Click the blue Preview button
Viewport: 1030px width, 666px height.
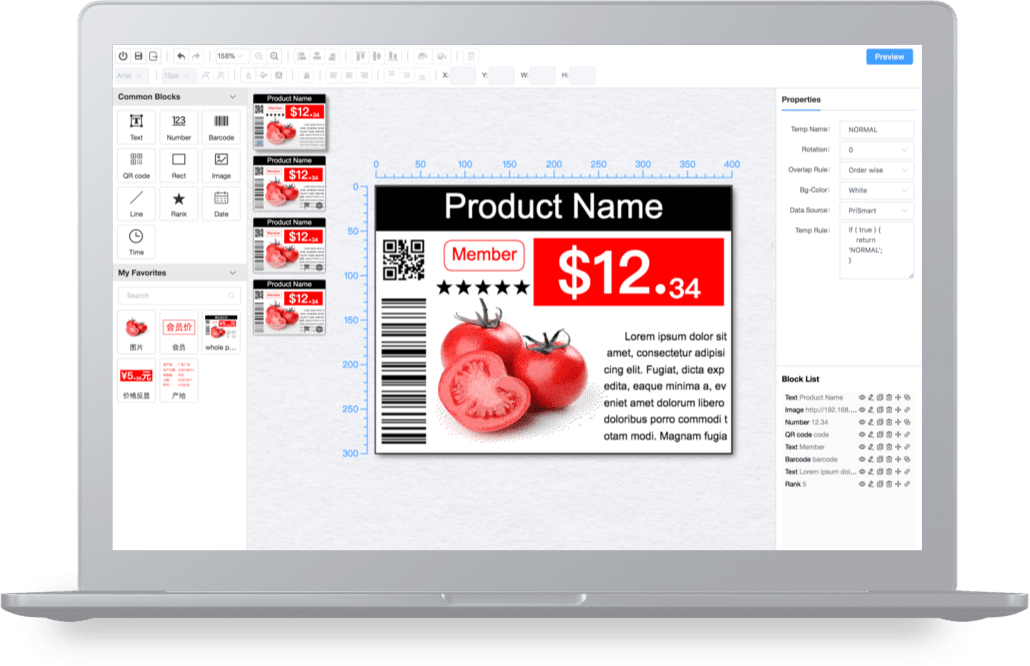click(x=888, y=57)
